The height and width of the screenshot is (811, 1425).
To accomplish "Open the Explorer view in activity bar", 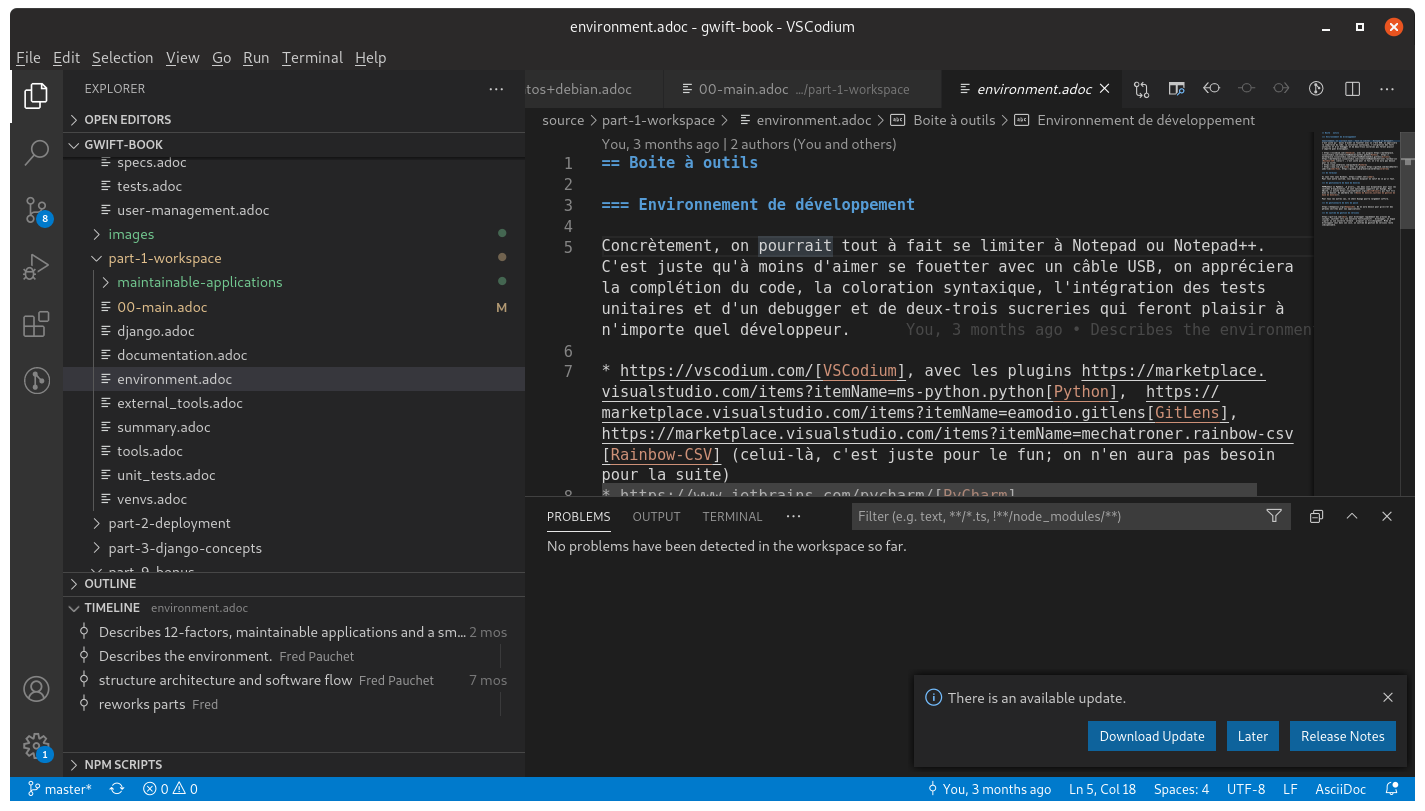I will [x=36, y=96].
